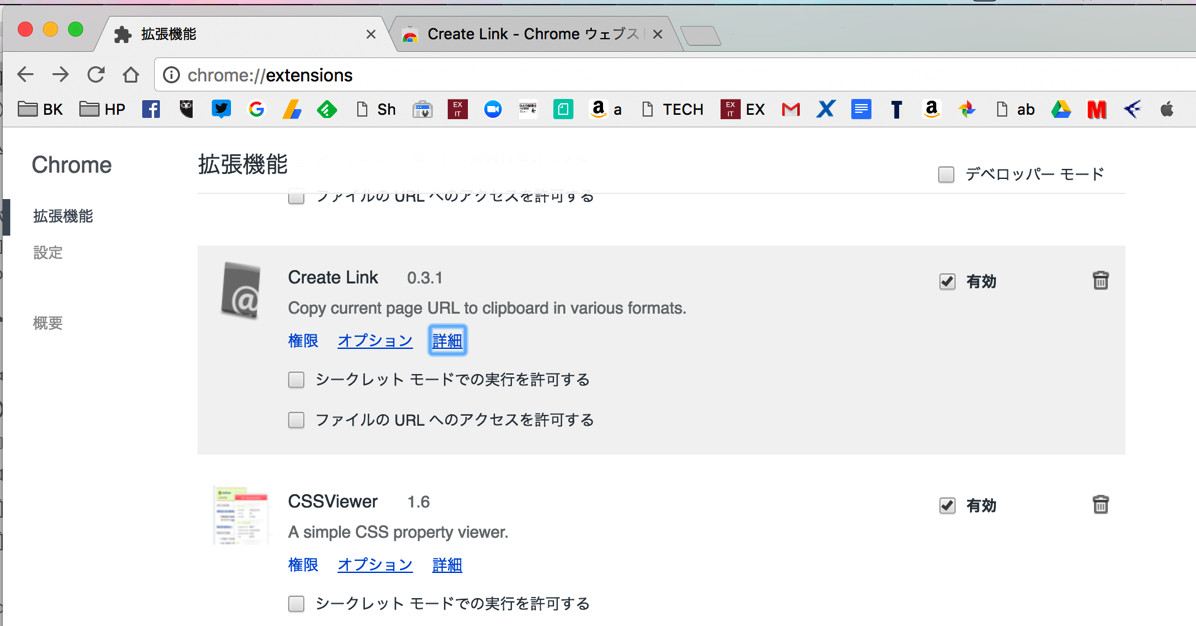Open the Google Drive bookmark
Image resolution: width=1196 pixels, height=626 pixels.
coord(1061,109)
